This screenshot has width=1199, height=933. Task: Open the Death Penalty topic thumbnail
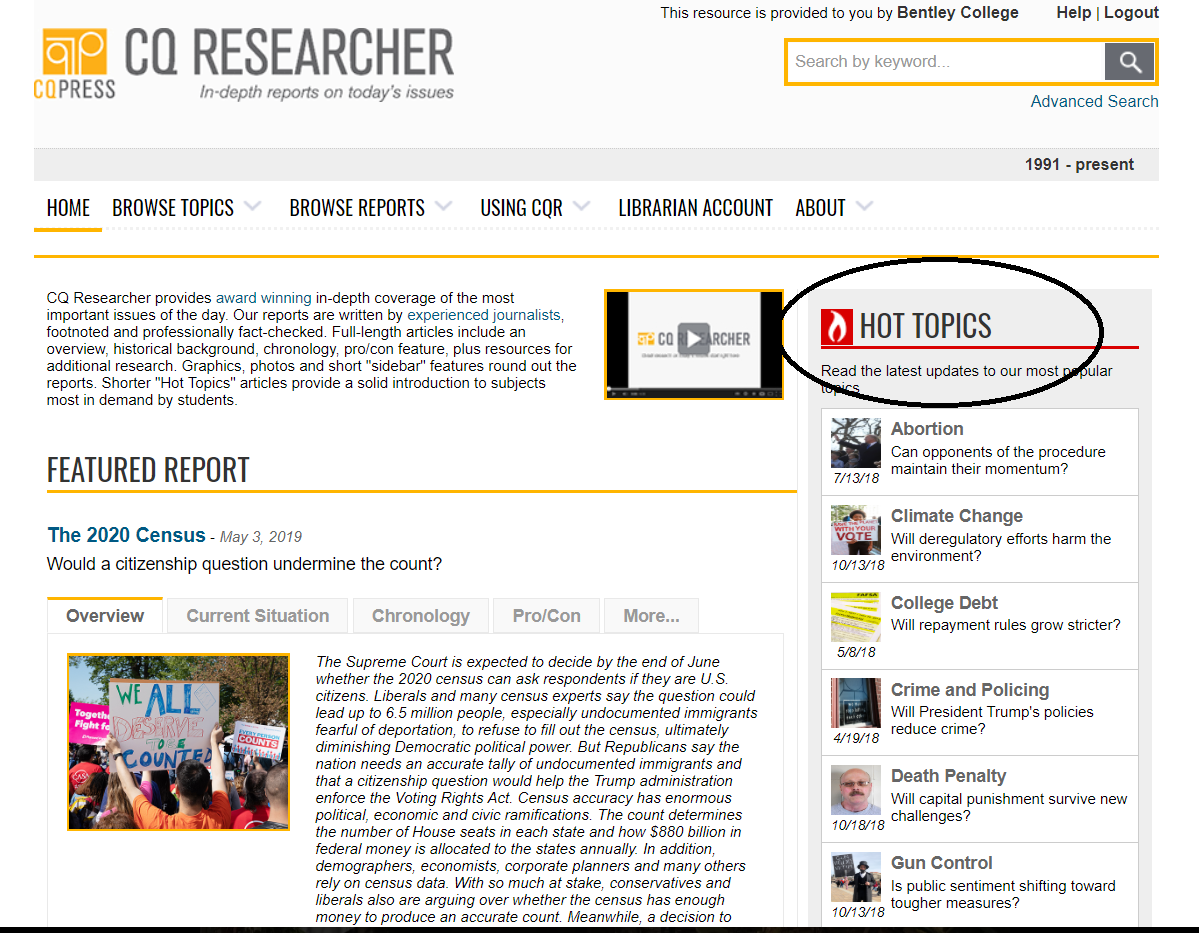[856, 791]
